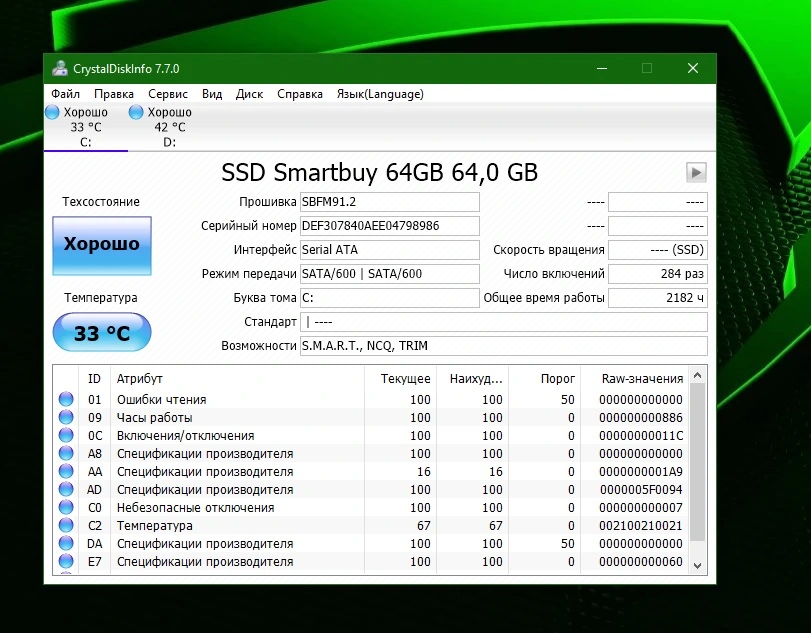Click the Число включений value 284 раз
Viewport: 811px width, 633px height.
point(657,274)
